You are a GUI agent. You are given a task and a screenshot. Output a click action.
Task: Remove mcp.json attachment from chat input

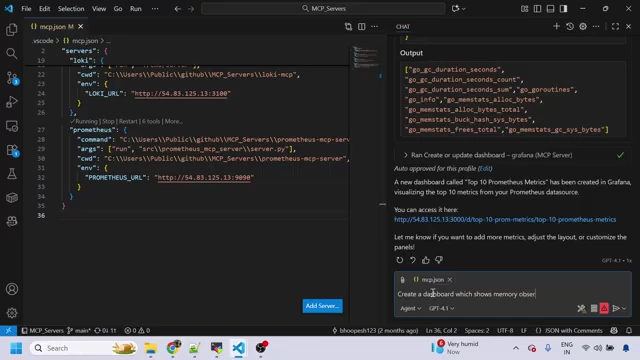coord(450,280)
